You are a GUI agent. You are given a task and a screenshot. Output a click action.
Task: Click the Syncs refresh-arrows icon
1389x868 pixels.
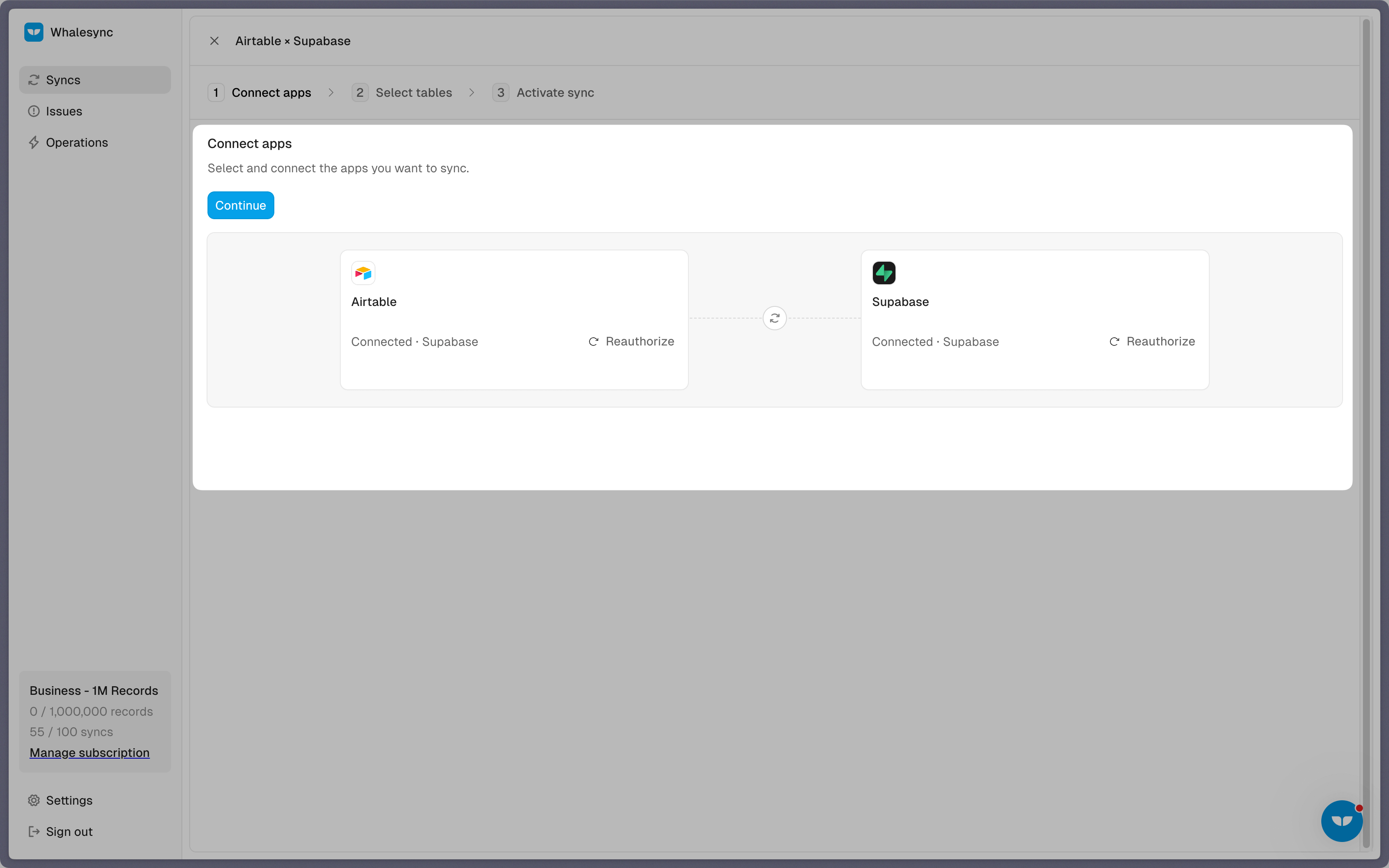click(x=34, y=80)
